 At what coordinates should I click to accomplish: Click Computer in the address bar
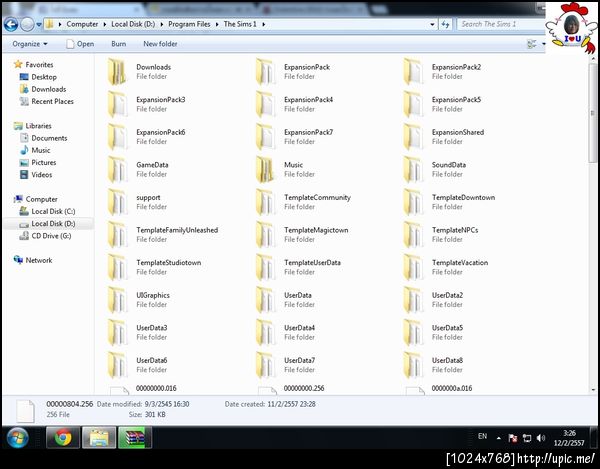pos(82,24)
